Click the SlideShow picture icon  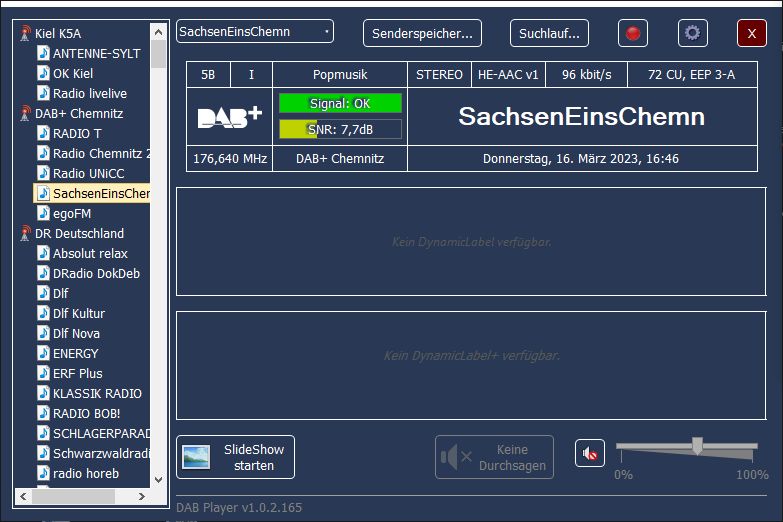[x=196, y=457]
